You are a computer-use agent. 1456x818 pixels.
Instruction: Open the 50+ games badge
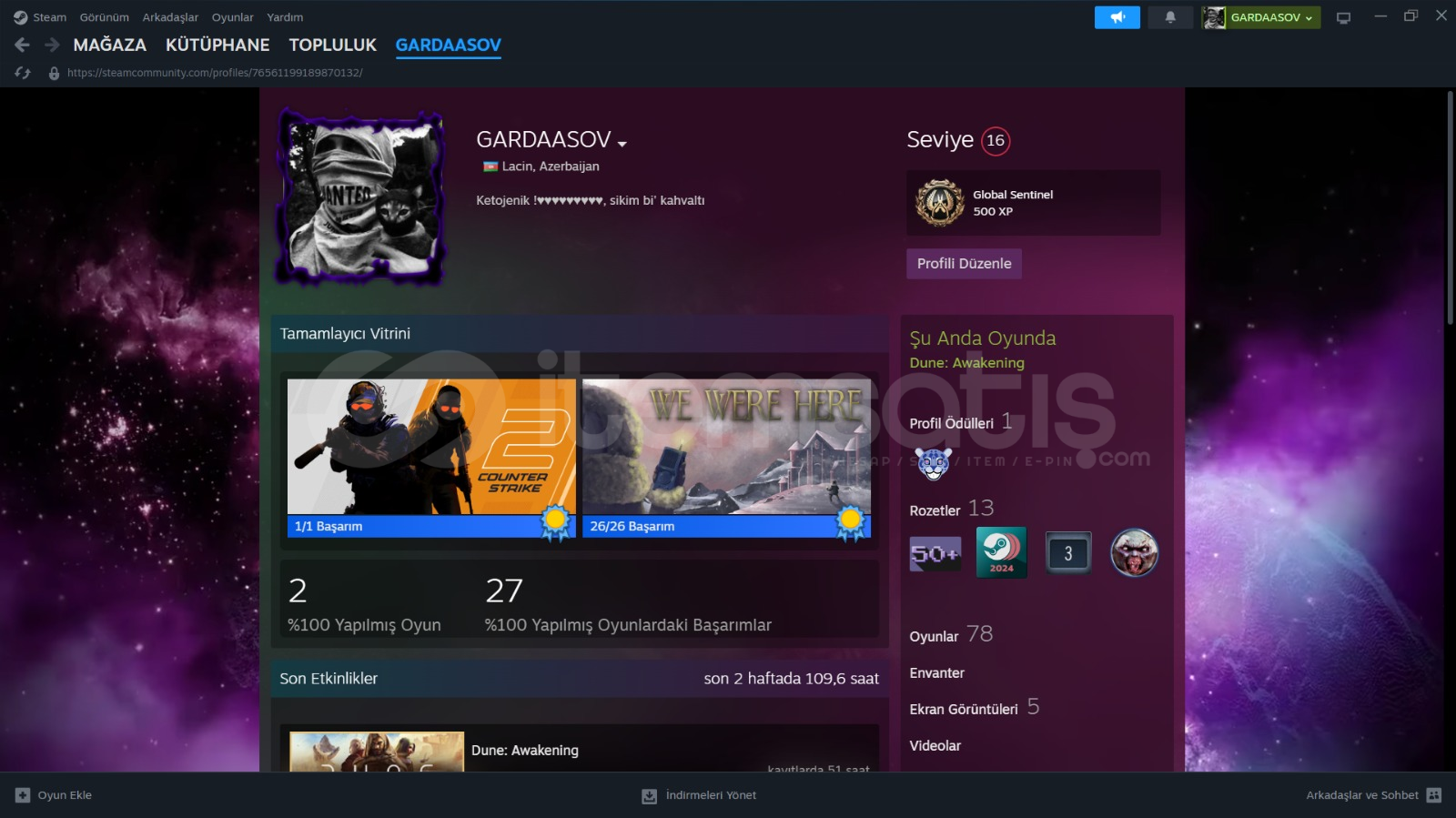coord(935,553)
